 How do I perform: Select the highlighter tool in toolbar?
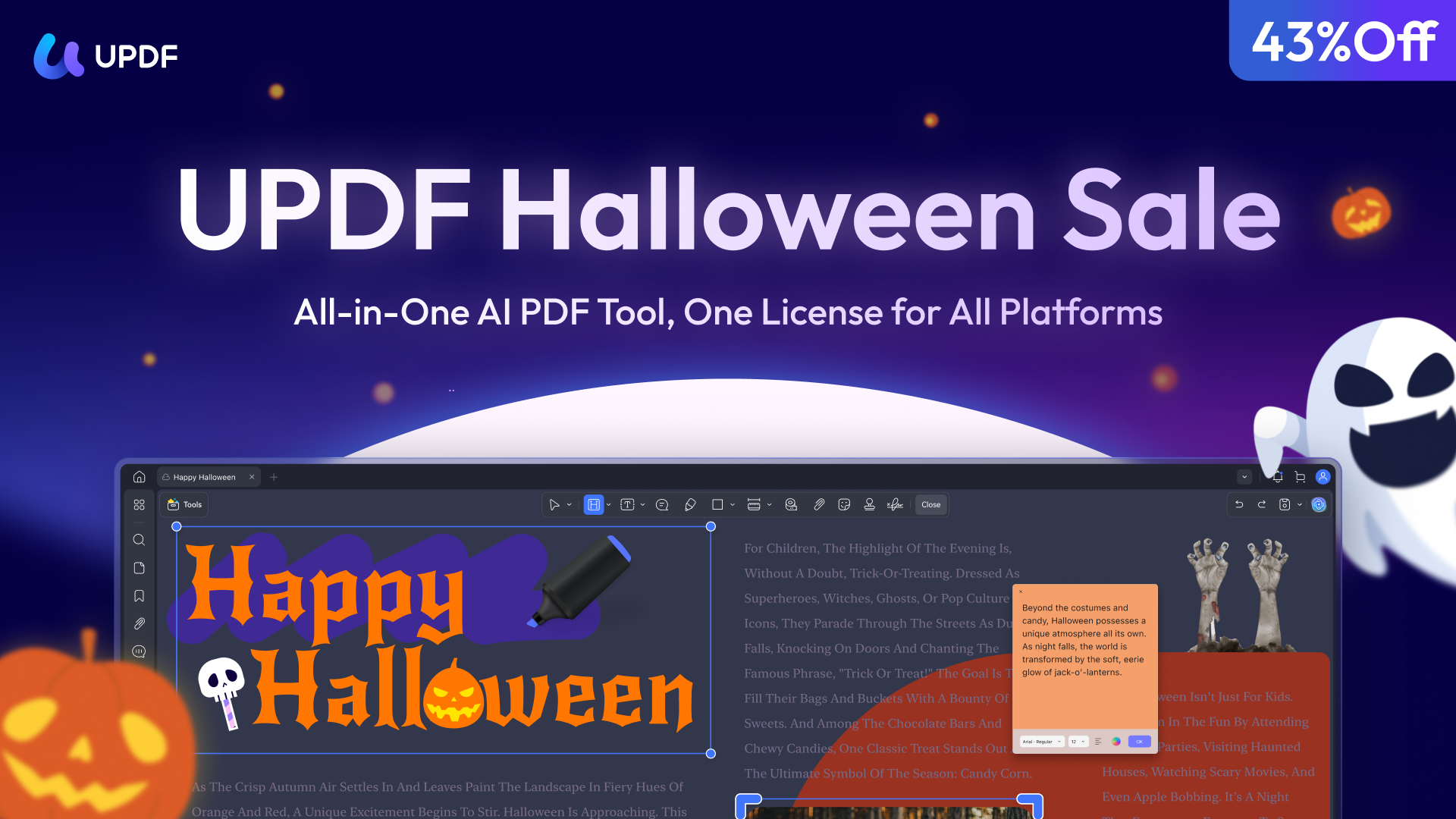[x=594, y=505]
